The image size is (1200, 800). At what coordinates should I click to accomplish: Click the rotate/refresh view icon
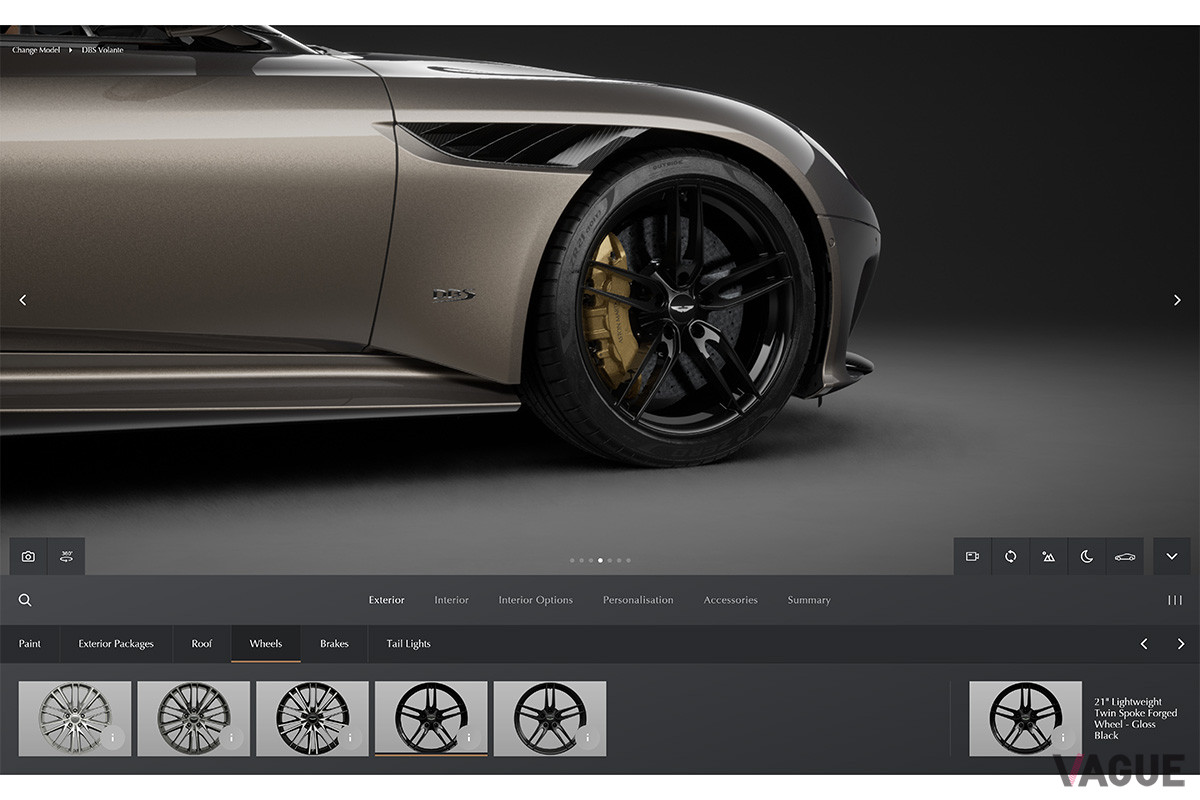click(1010, 557)
